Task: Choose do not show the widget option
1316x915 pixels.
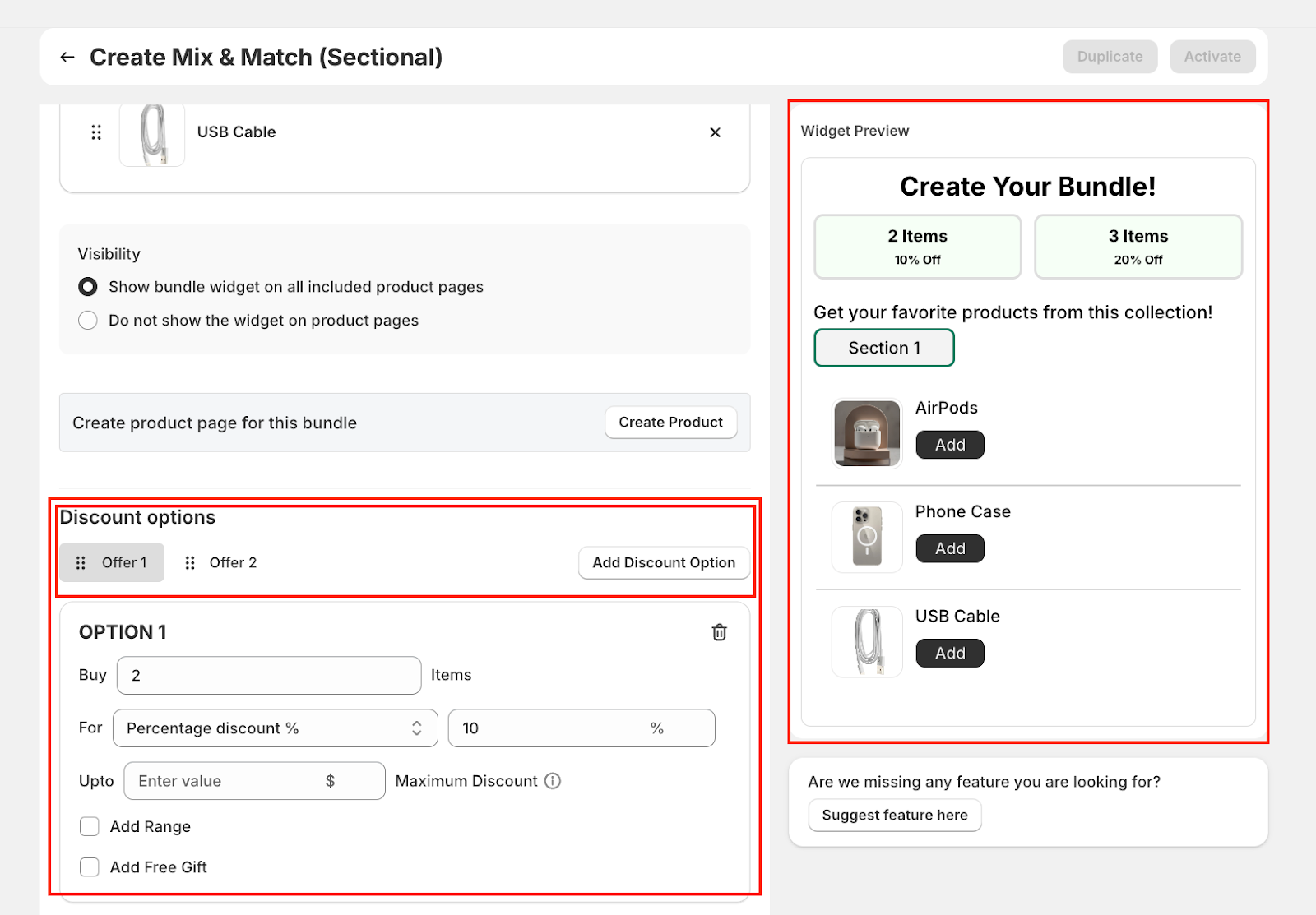Action: pyautogui.click(x=88, y=321)
